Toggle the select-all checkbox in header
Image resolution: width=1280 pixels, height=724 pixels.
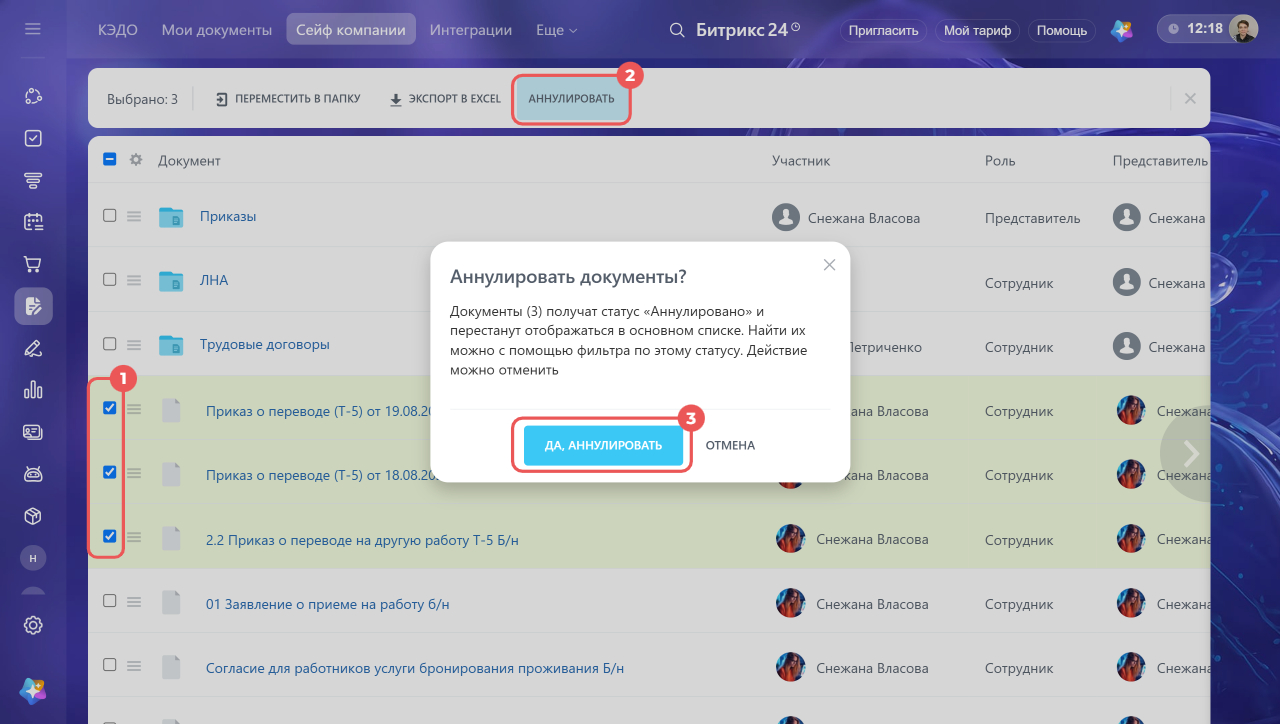tap(110, 160)
